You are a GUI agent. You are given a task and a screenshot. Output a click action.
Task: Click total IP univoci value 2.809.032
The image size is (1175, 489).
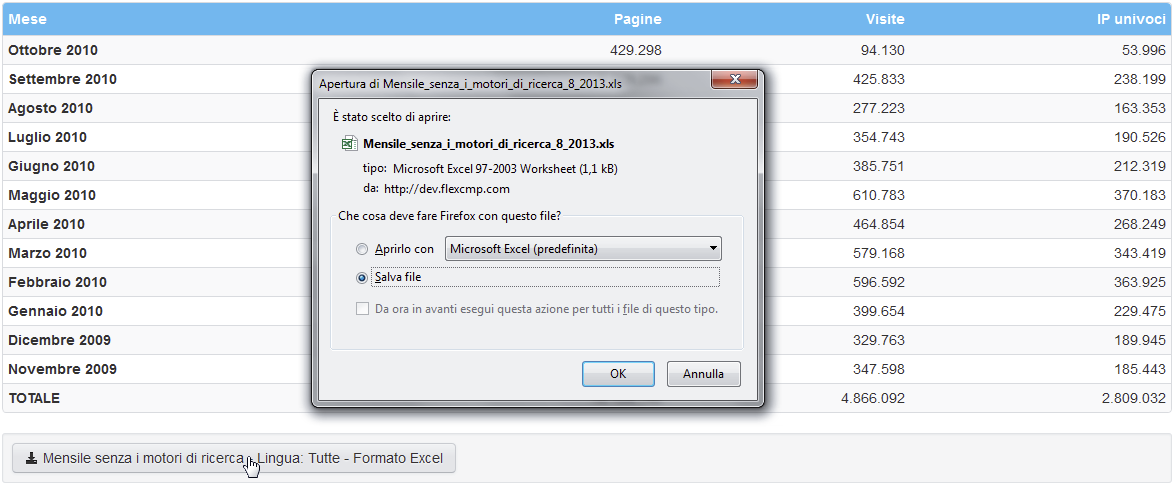click(1134, 398)
